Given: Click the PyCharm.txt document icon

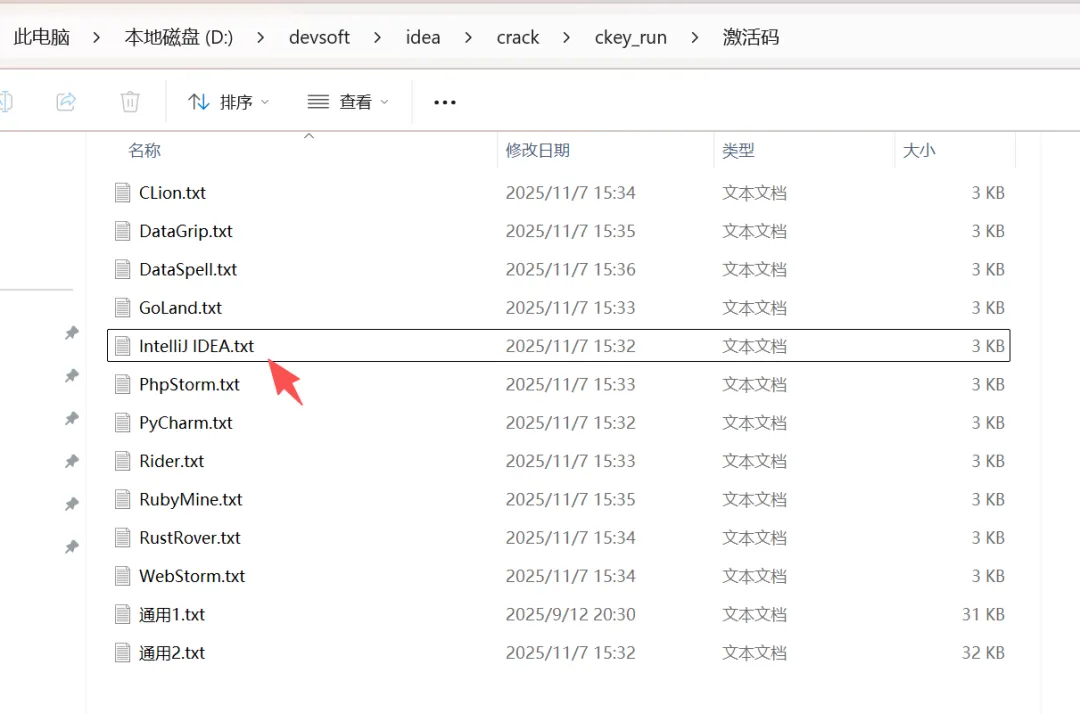Looking at the screenshot, I should [x=123, y=423].
